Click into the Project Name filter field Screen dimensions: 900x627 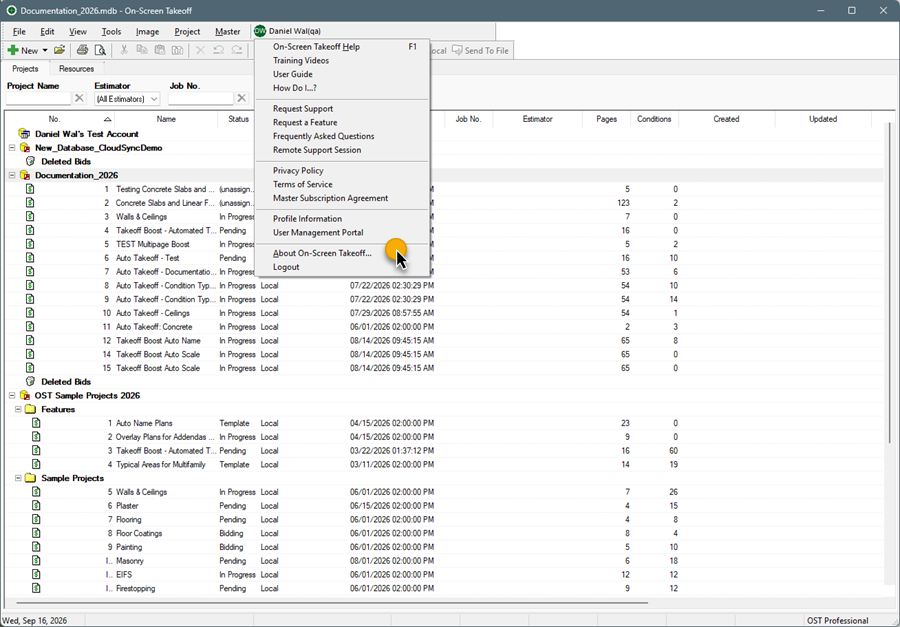38,99
